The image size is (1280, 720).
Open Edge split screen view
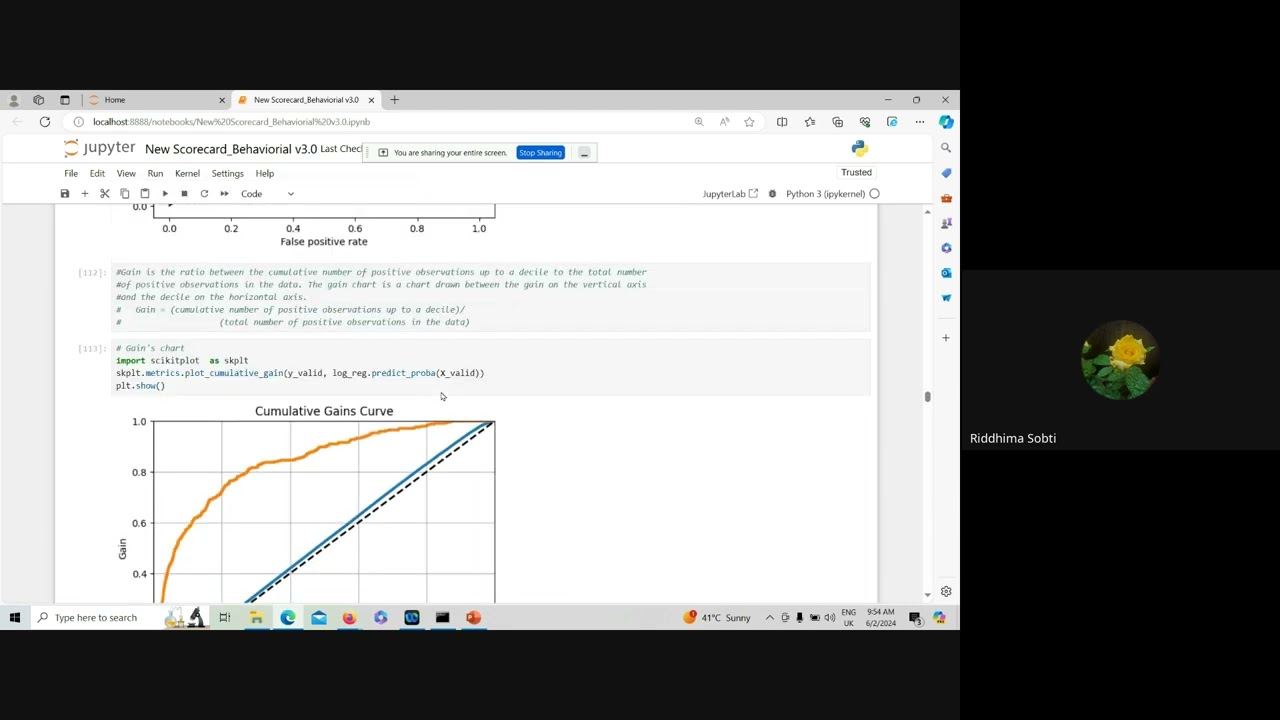coord(782,122)
